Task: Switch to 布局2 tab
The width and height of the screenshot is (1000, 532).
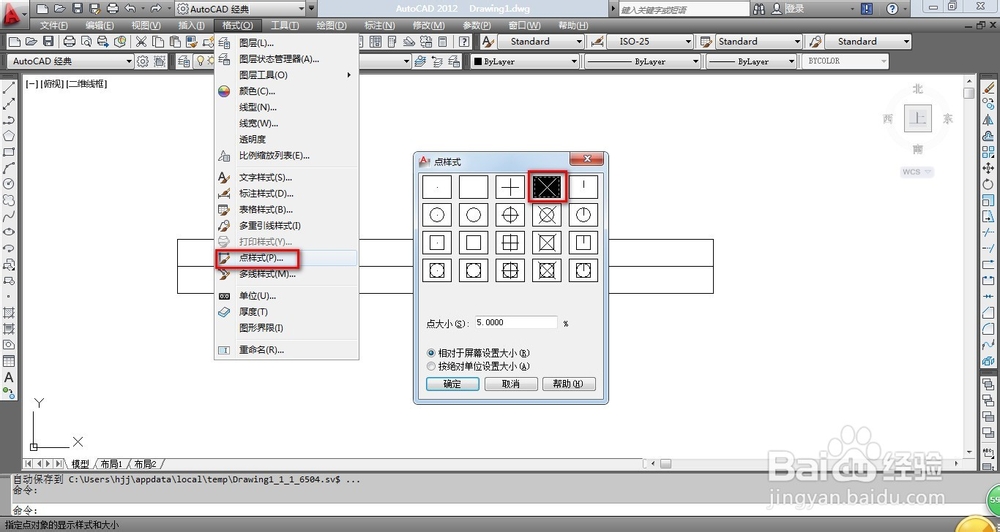Action: 146,464
